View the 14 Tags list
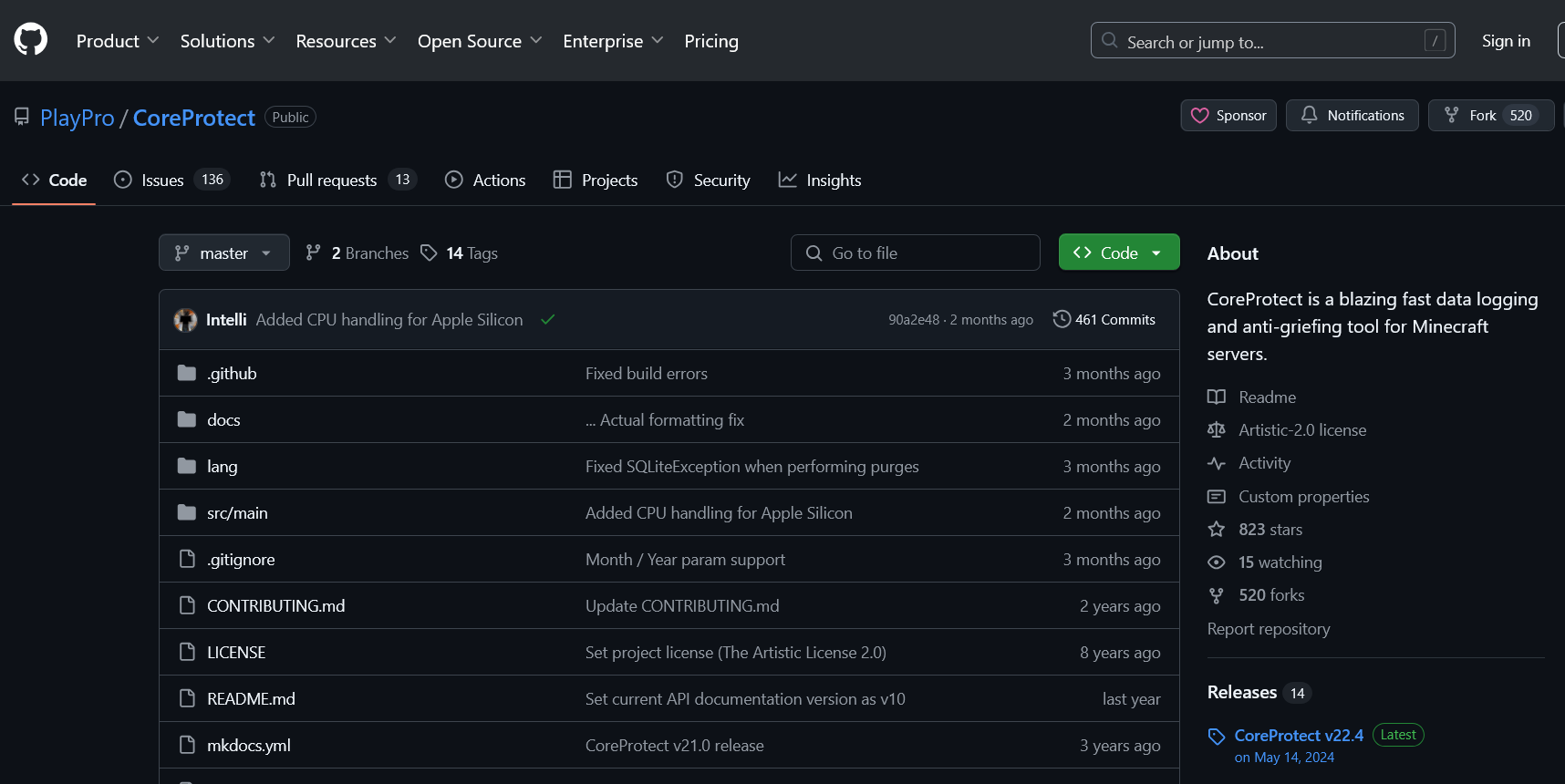1565x784 pixels. click(459, 253)
